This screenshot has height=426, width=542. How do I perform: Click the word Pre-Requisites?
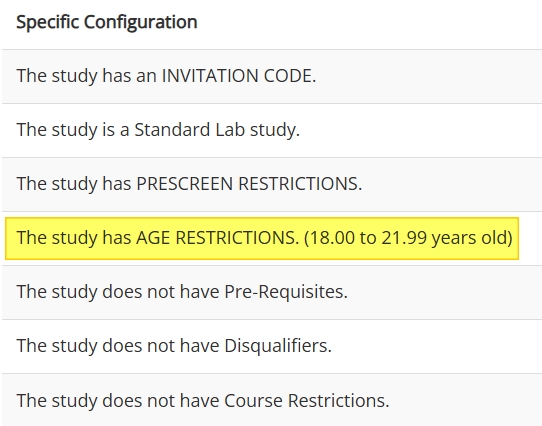[x=286, y=292]
